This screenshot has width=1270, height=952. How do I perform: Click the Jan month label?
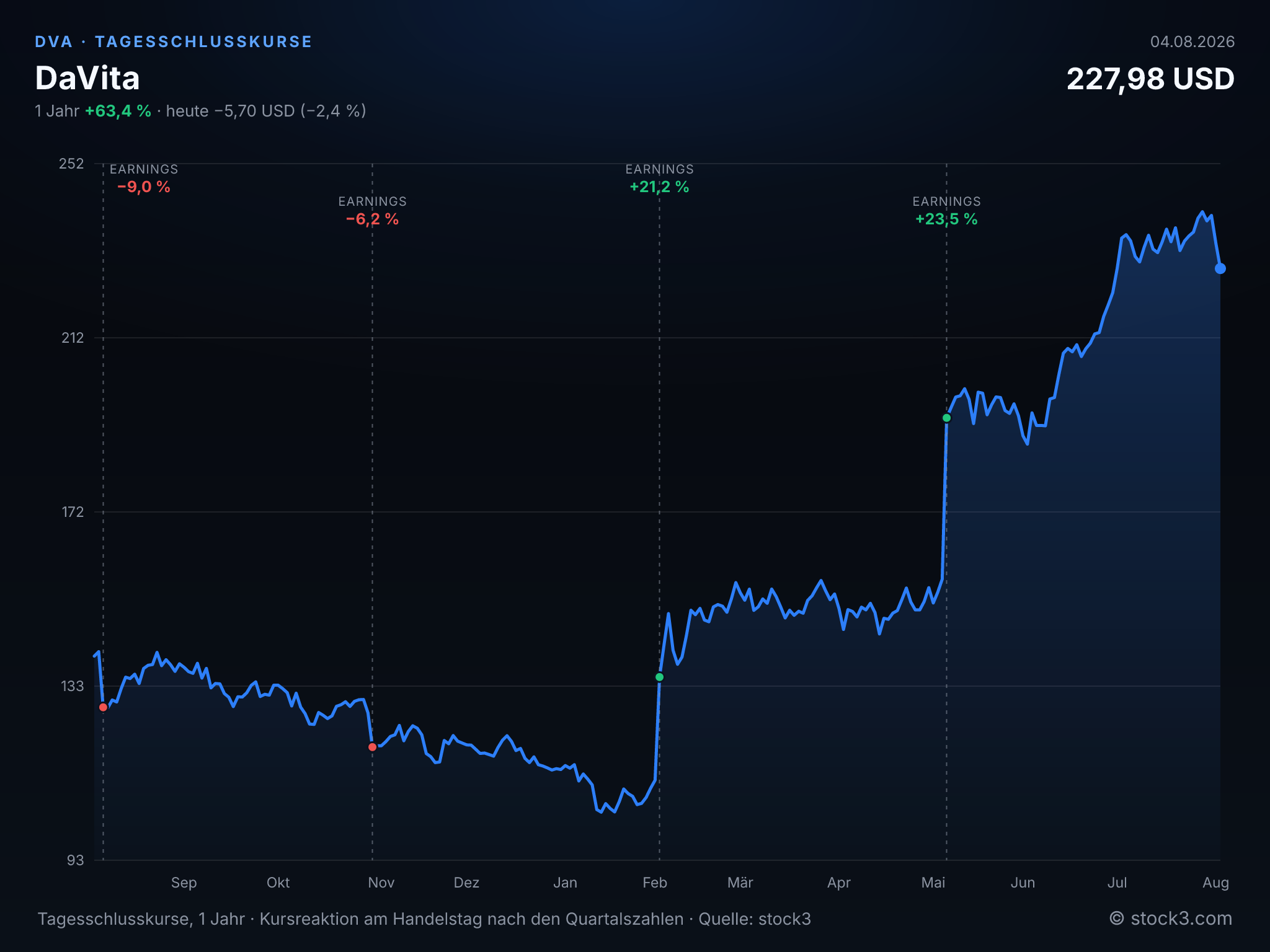(x=566, y=883)
